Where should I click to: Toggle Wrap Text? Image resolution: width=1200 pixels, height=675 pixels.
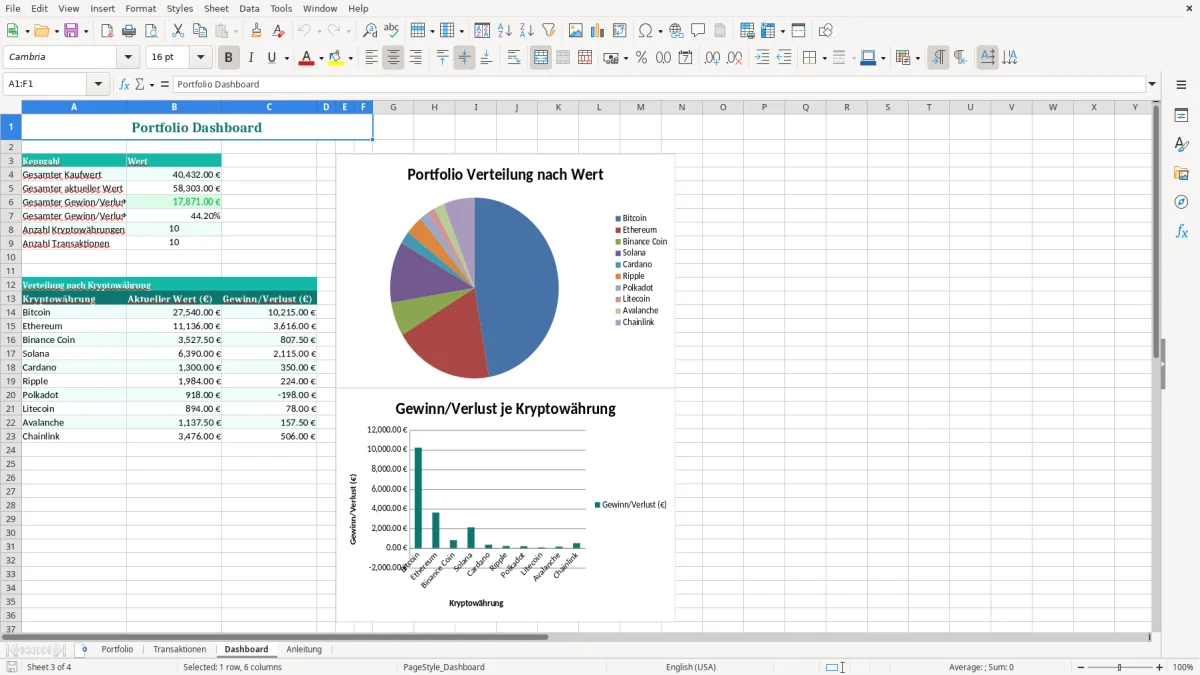[514, 58]
